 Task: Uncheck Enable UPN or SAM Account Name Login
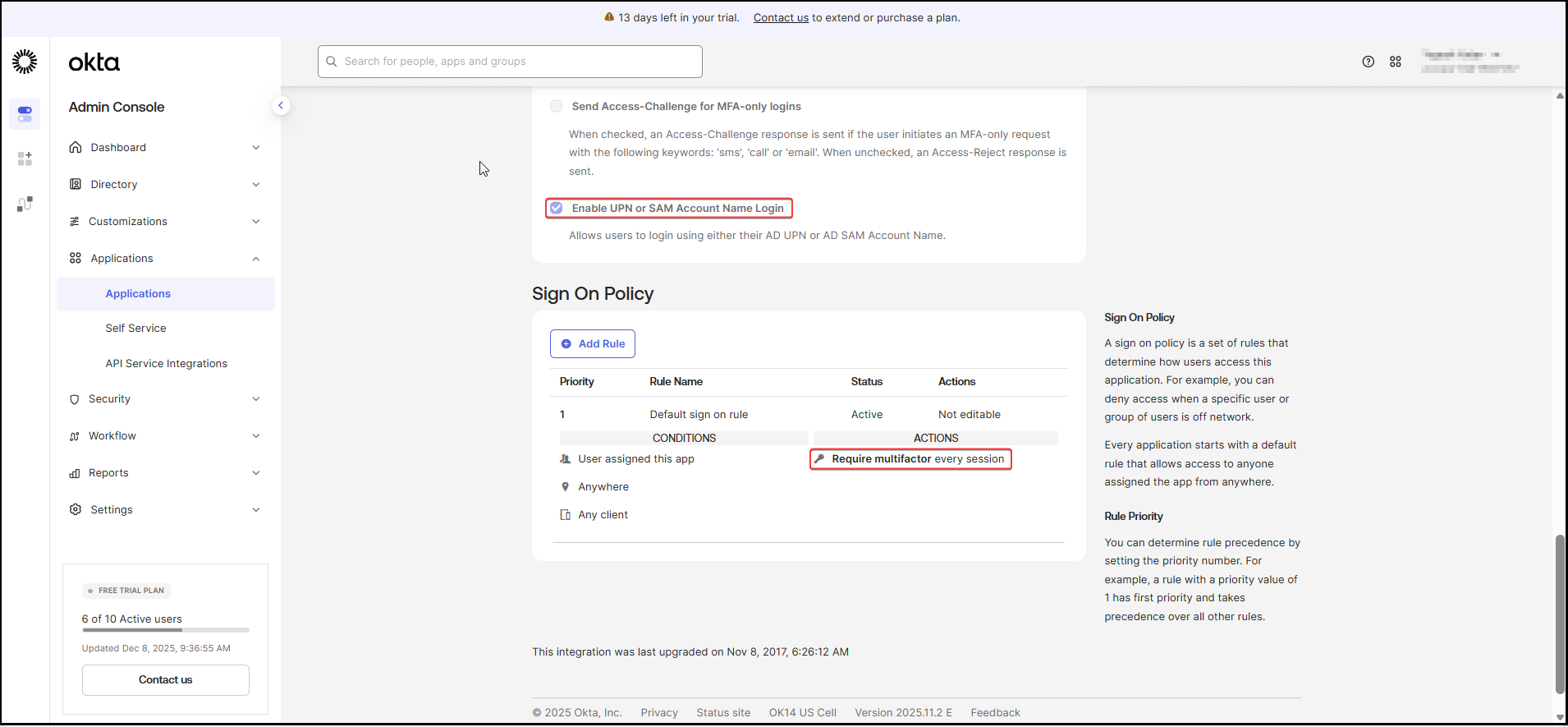[557, 208]
